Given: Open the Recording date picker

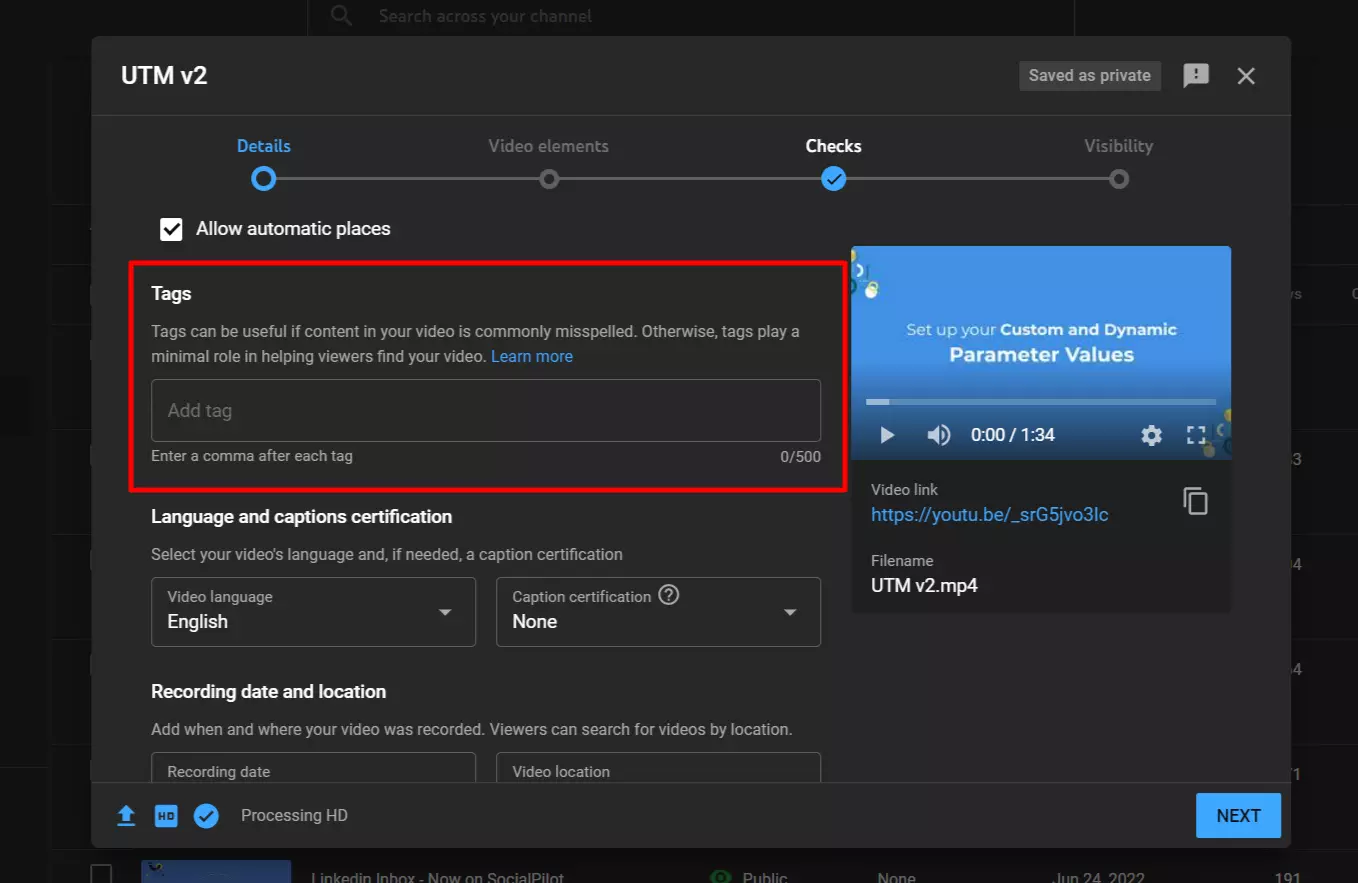Looking at the screenshot, I should tap(313, 771).
